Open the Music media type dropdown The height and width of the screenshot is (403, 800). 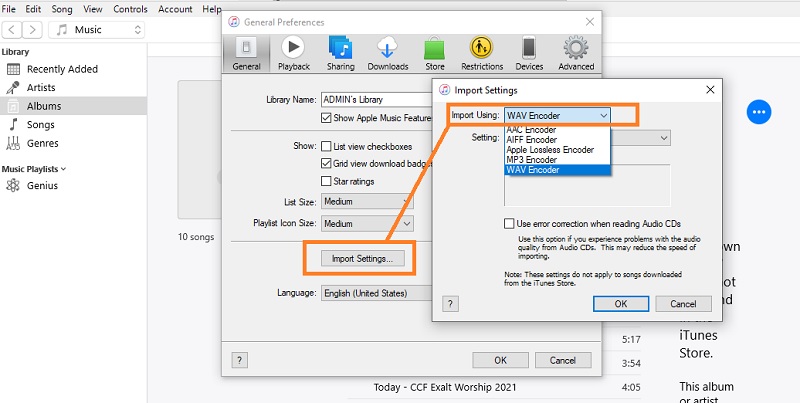point(96,30)
